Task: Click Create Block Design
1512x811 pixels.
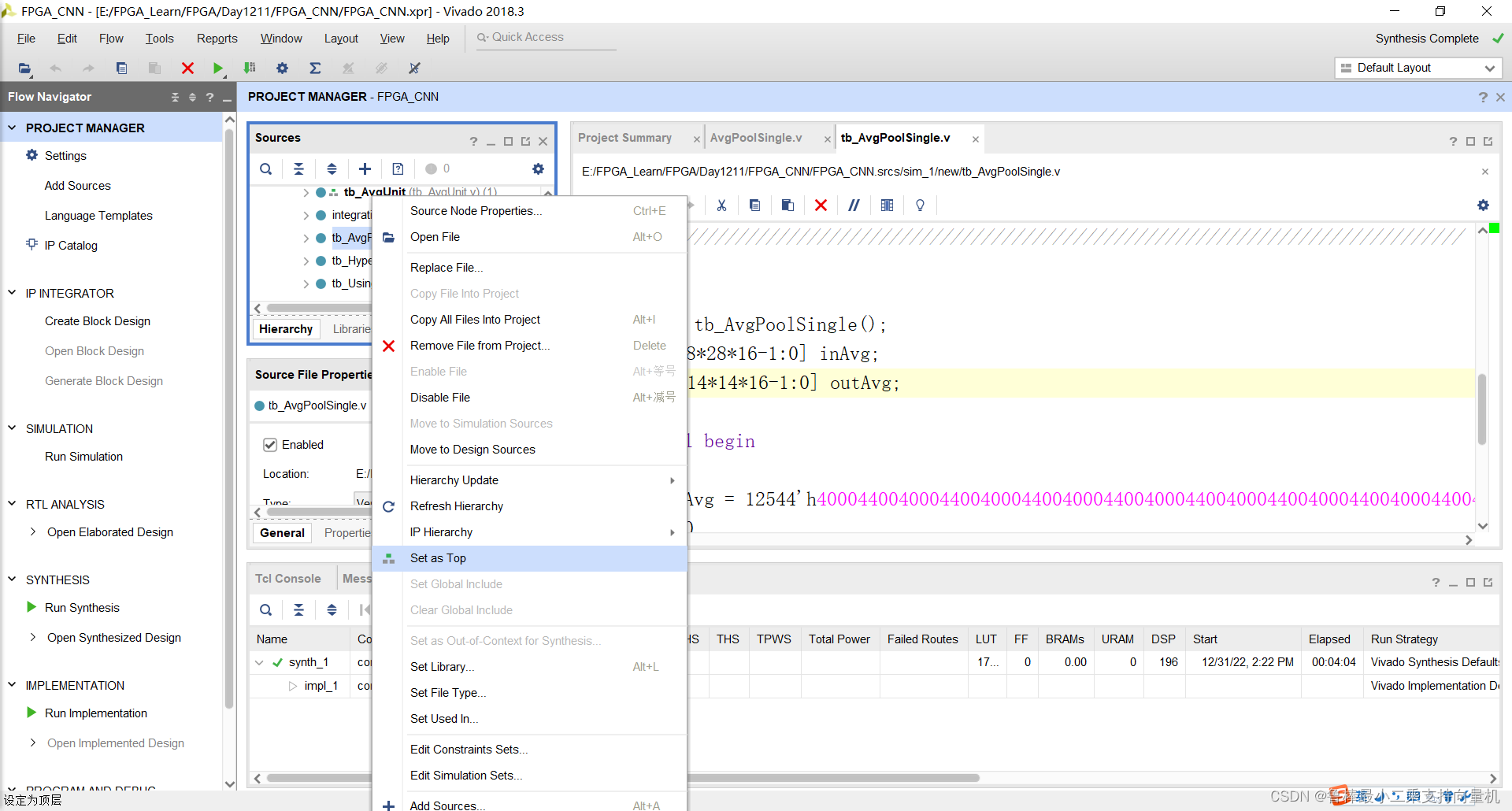Action: pos(98,321)
